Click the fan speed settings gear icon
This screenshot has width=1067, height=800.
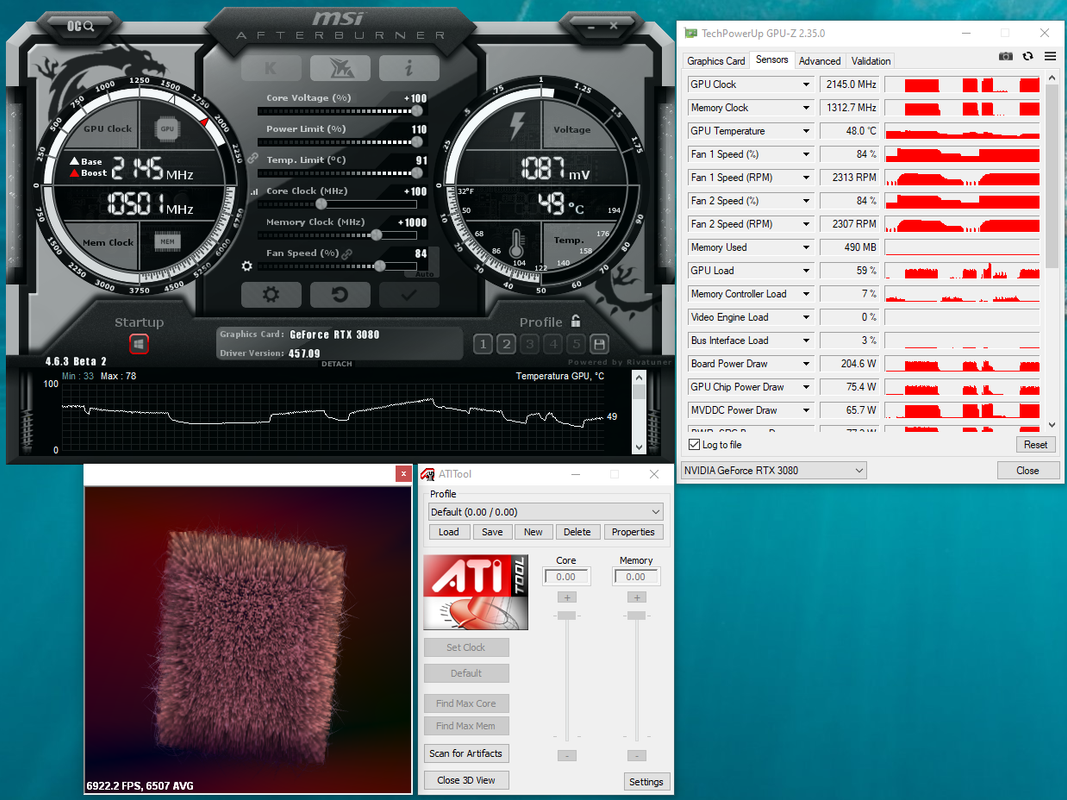pyautogui.click(x=247, y=266)
